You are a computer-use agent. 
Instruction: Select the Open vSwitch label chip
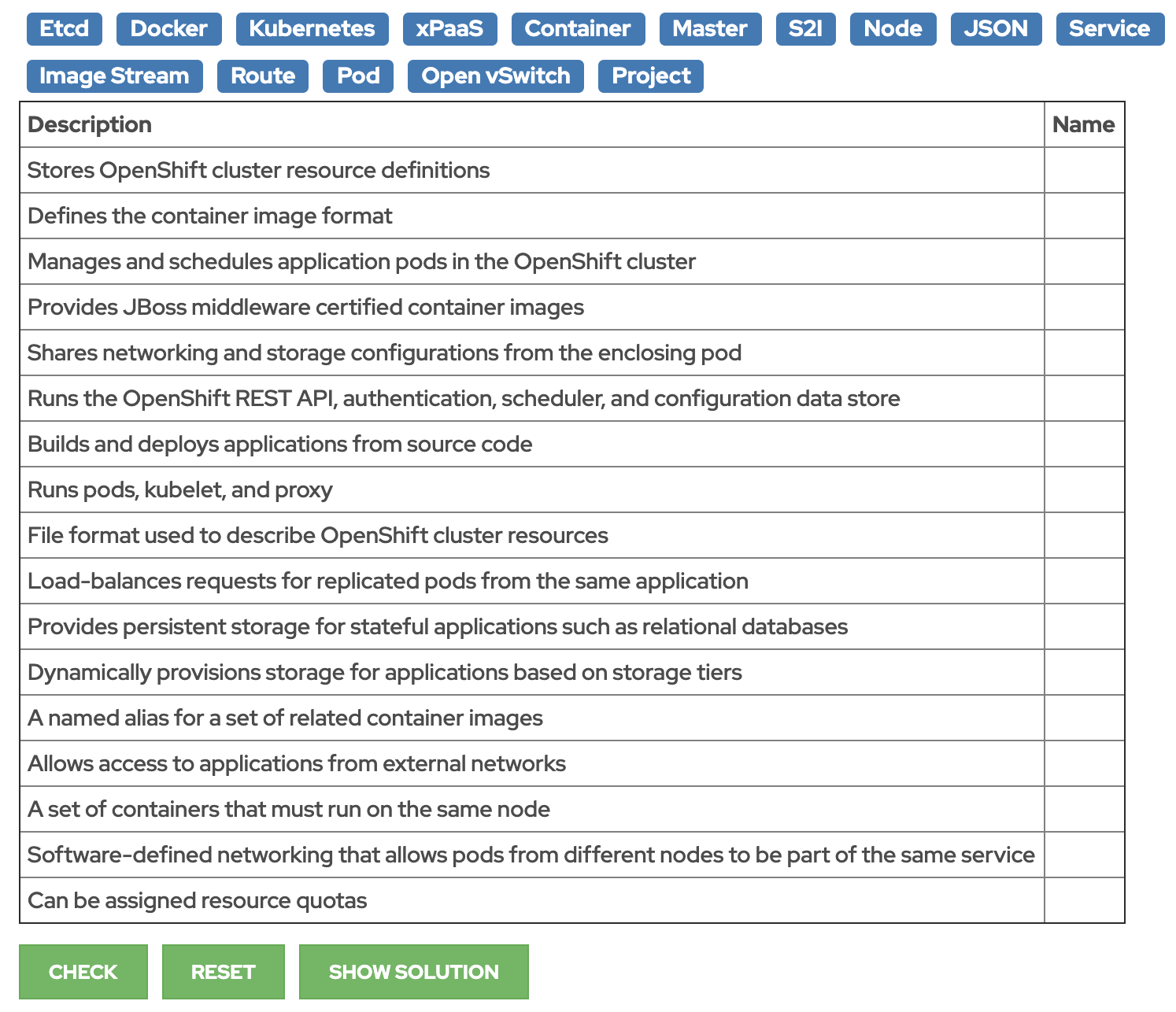coord(494,76)
